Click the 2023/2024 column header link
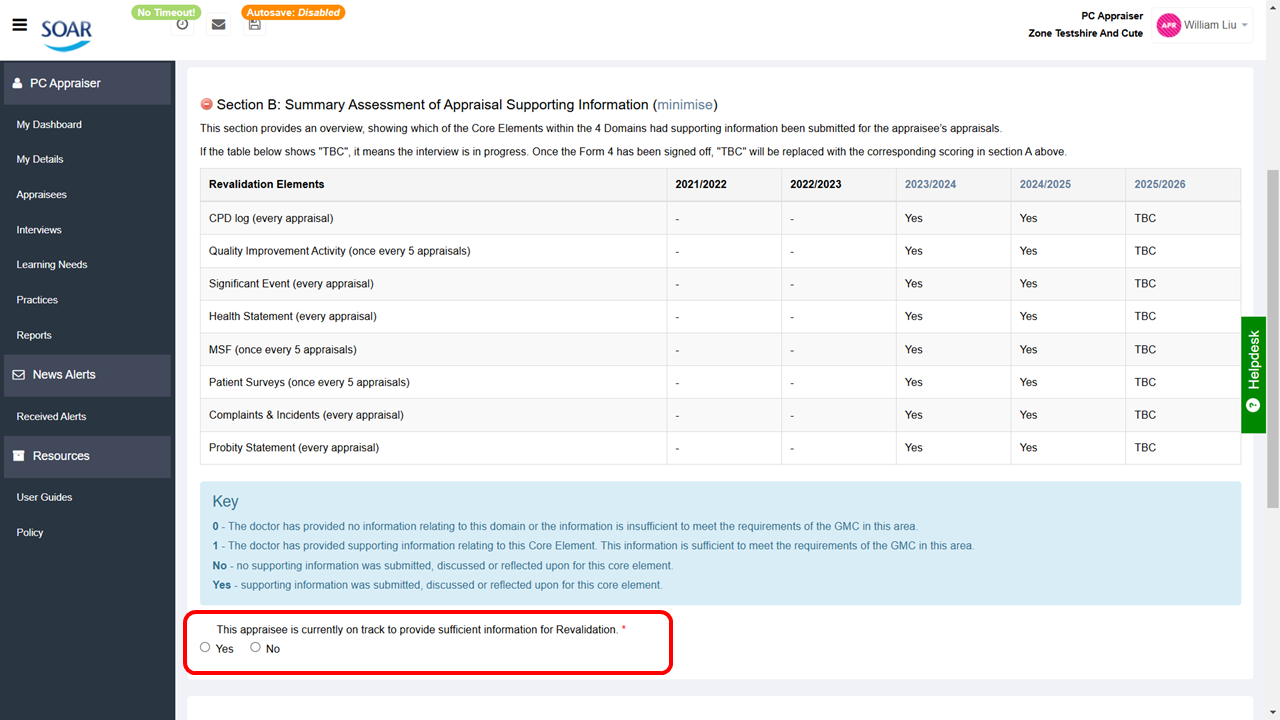The width and height of the screenshot is (1280, 720). [x=930, y=185]
